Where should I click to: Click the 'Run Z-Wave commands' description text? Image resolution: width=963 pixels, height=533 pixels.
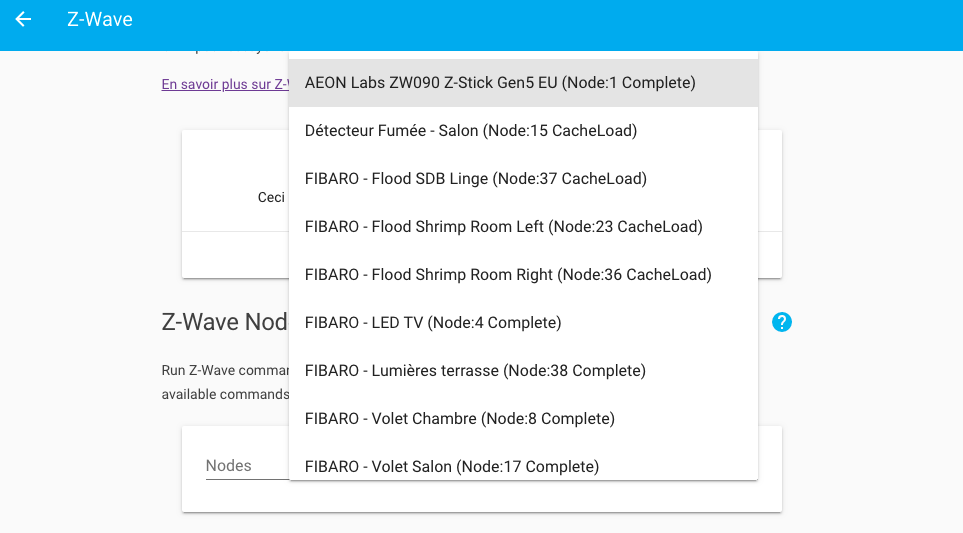pos(224,370)
